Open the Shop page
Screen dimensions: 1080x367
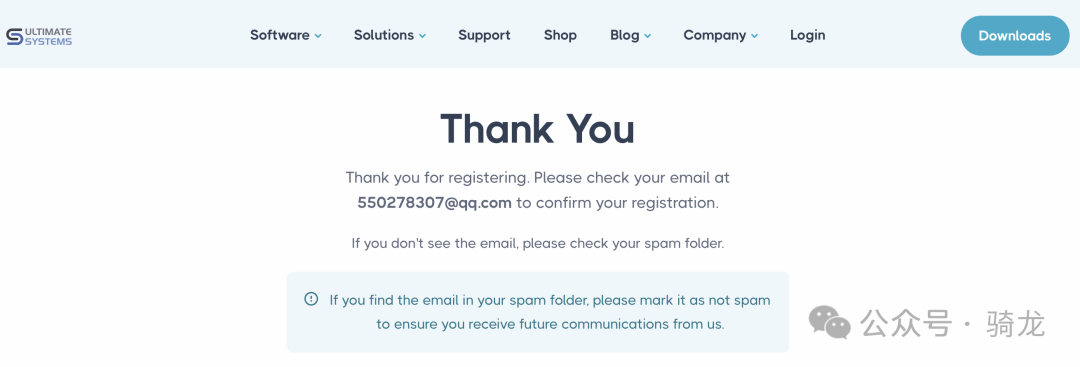(x=560, y=35)
